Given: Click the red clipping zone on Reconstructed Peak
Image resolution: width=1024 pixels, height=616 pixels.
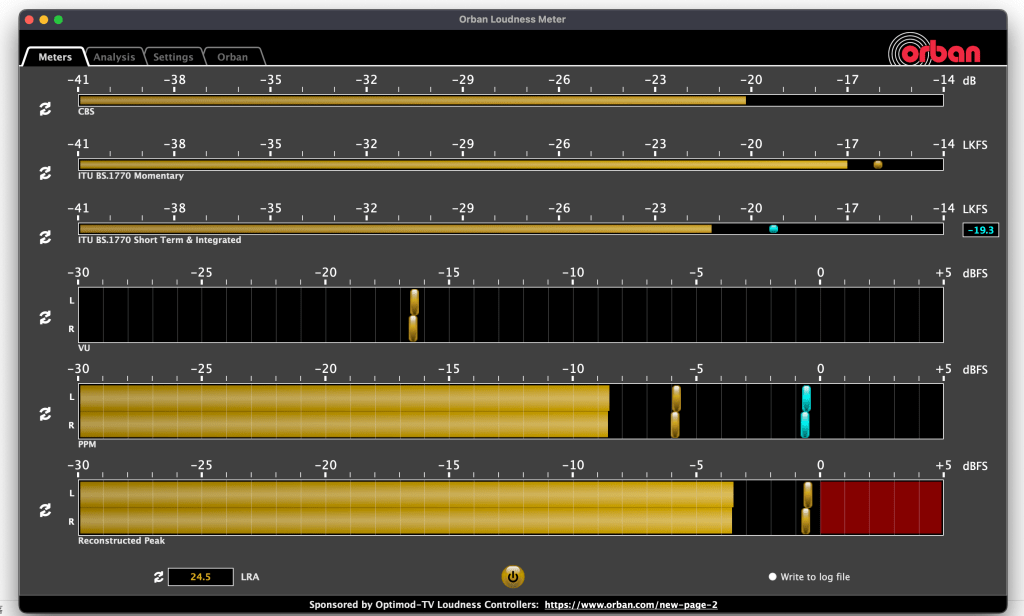Looking at the screenshot, I should pos(880,508).
